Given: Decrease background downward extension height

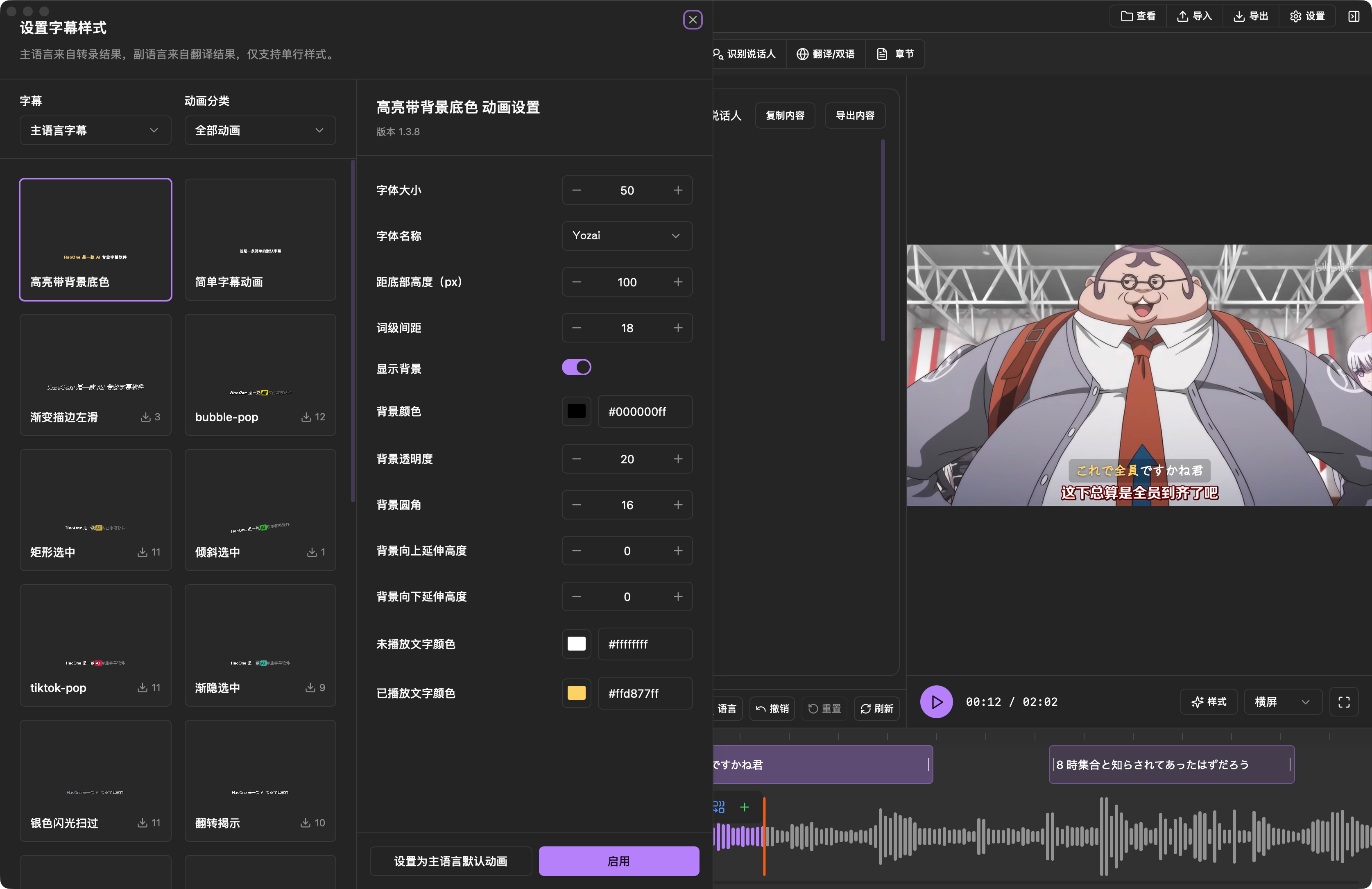Looking at the screenshot, I should point(577,597).
